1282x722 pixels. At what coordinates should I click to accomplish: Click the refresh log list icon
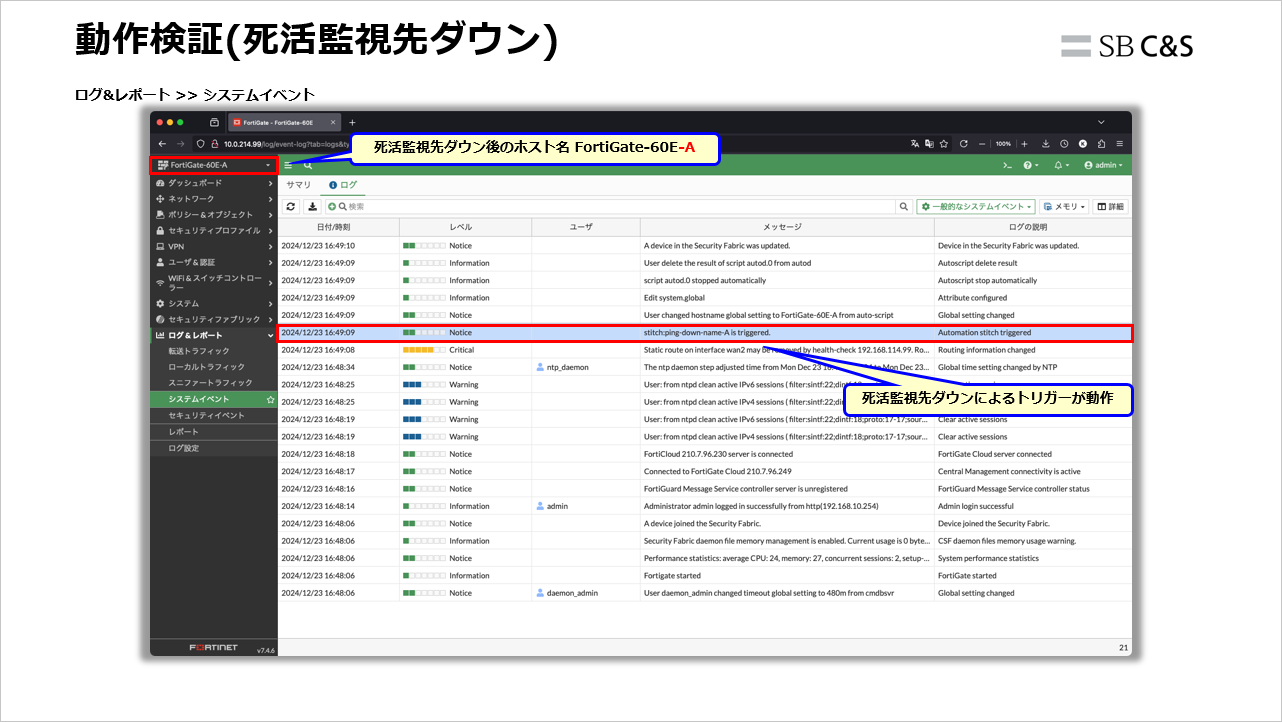click(291, 206)
